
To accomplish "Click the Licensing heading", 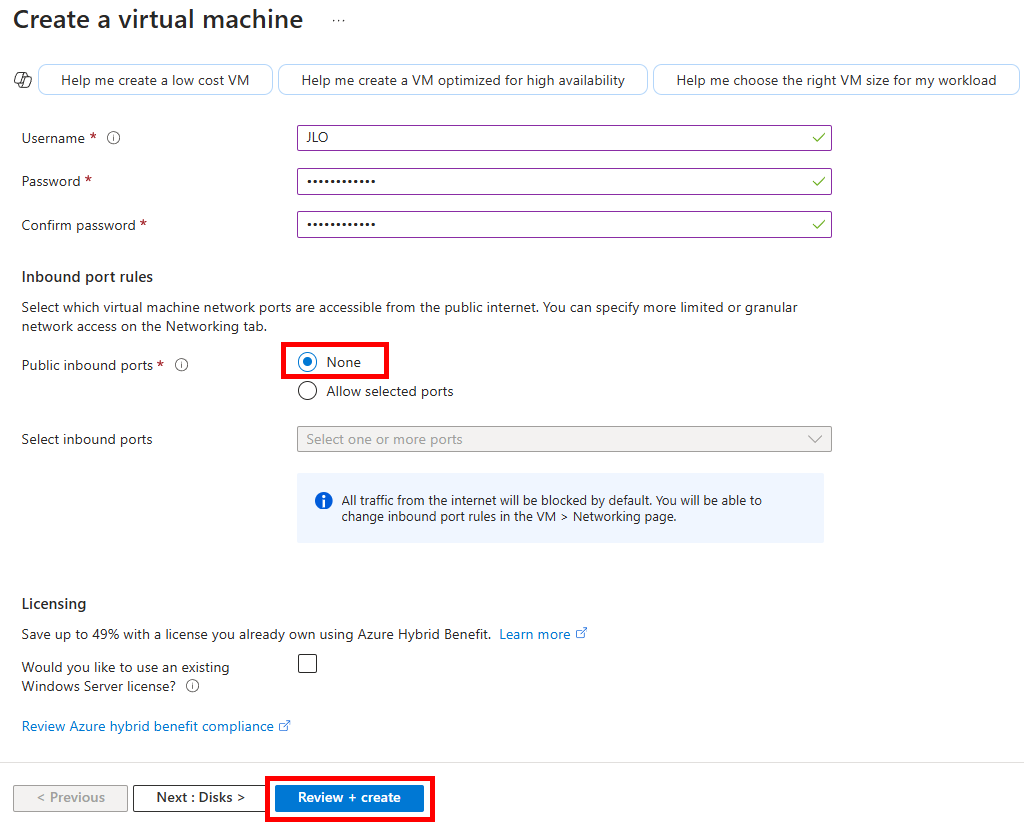I will pyautogui.click(x=54, y=604).
